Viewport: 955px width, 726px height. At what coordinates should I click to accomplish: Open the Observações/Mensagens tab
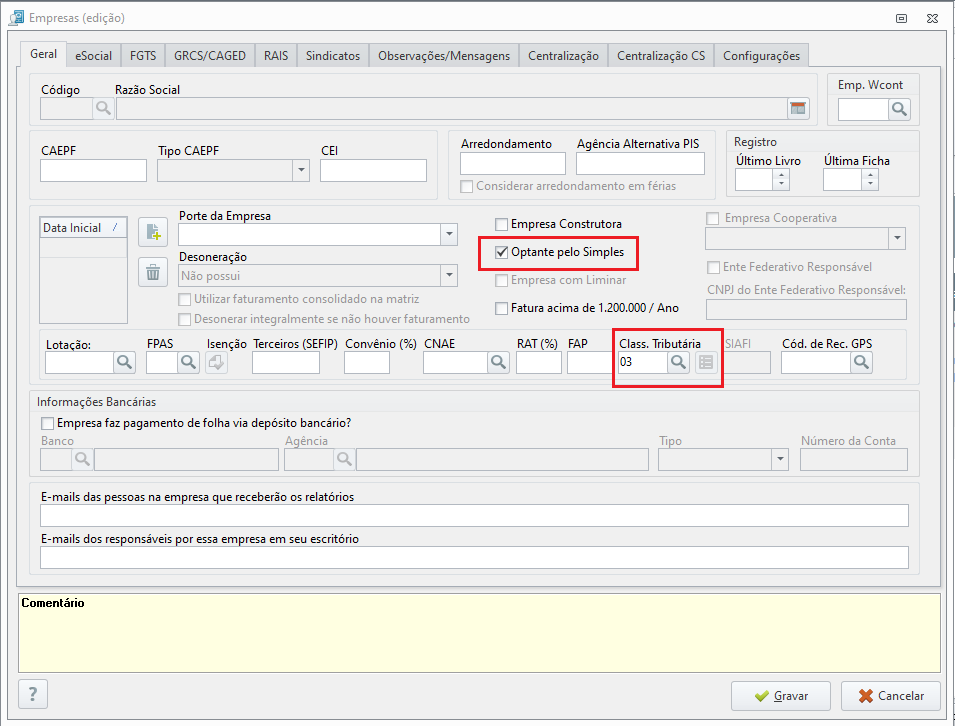(444, 55)
